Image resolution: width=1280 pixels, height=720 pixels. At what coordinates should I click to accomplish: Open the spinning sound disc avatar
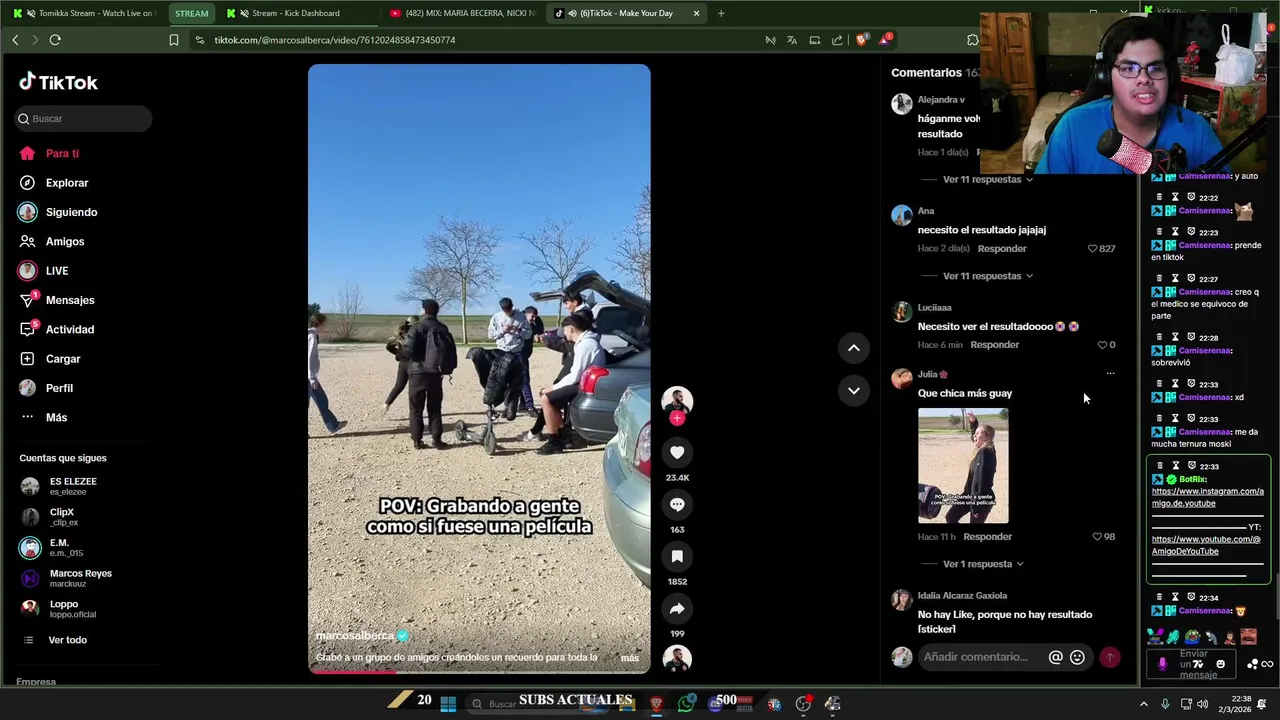pos(677,658)
